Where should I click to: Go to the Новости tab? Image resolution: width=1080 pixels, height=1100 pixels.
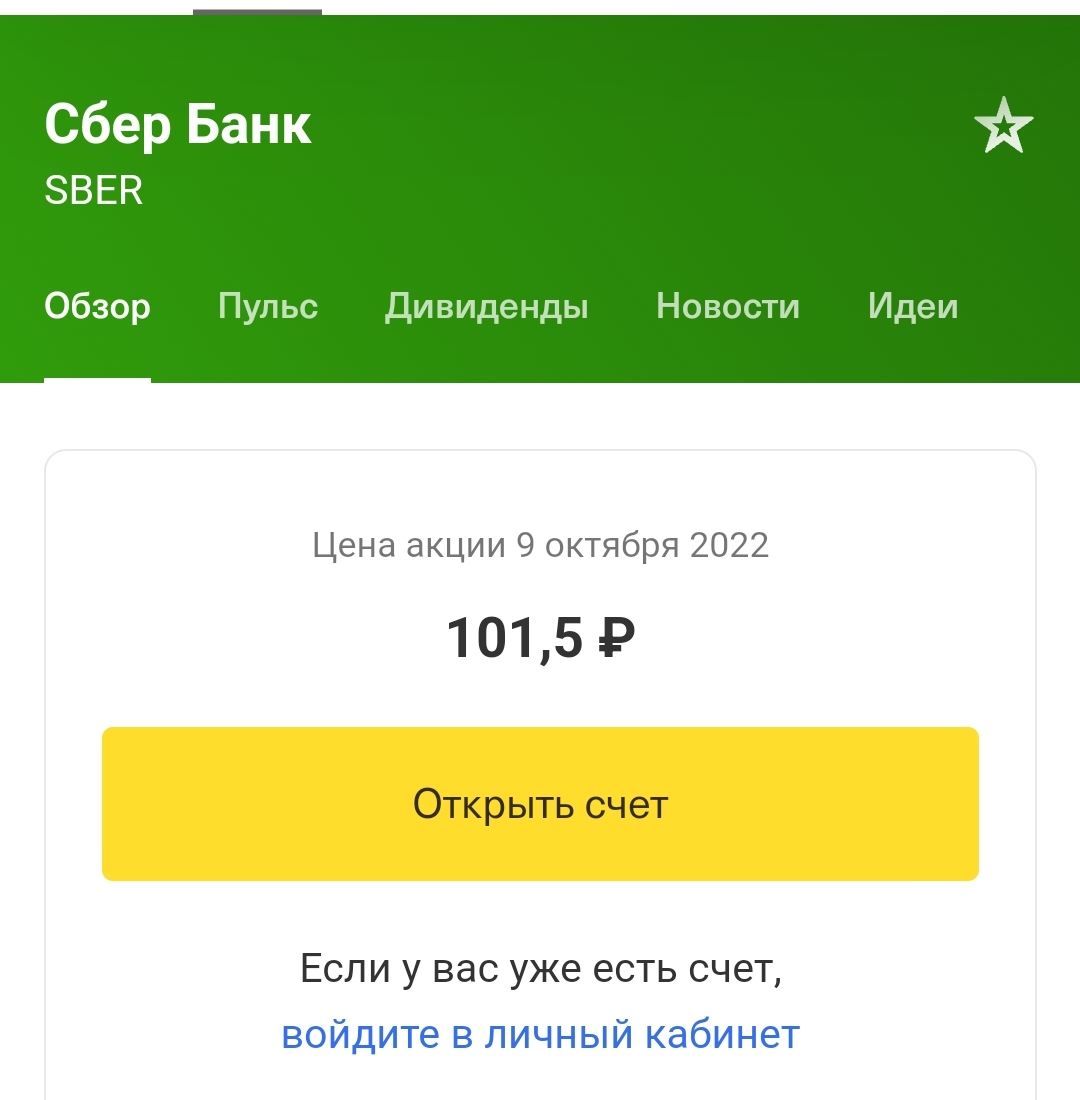coord(728,306)
